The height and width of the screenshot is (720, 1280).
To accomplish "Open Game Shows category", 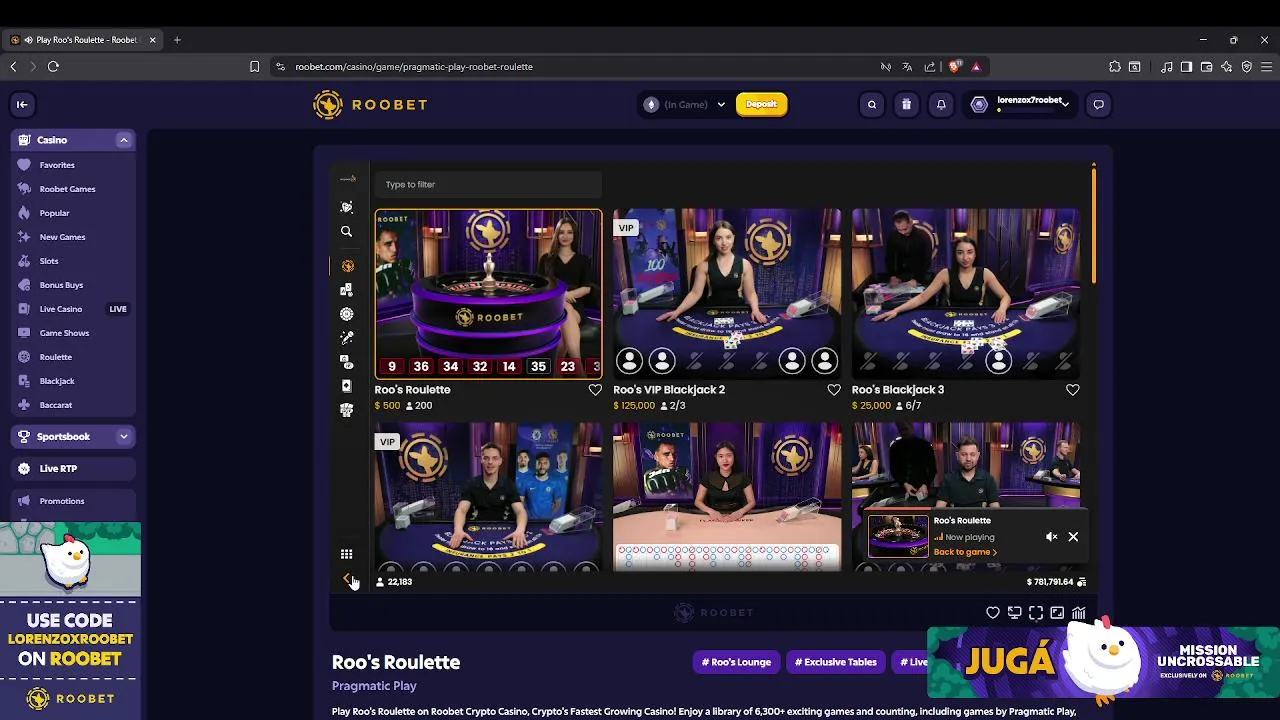I will 64,333.
